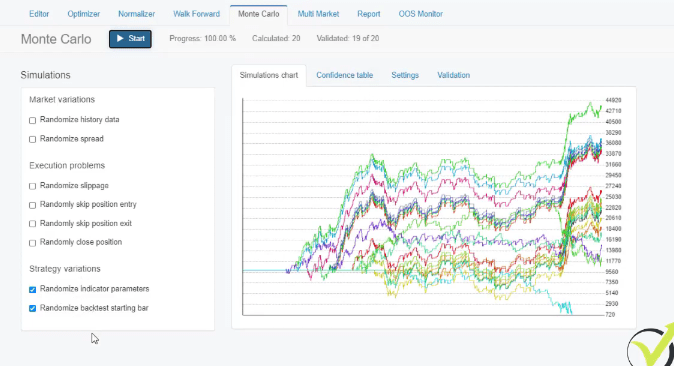Screen dimensions: 674x366
Task: Enable Randomize spread checkbox
Action: 33,139
